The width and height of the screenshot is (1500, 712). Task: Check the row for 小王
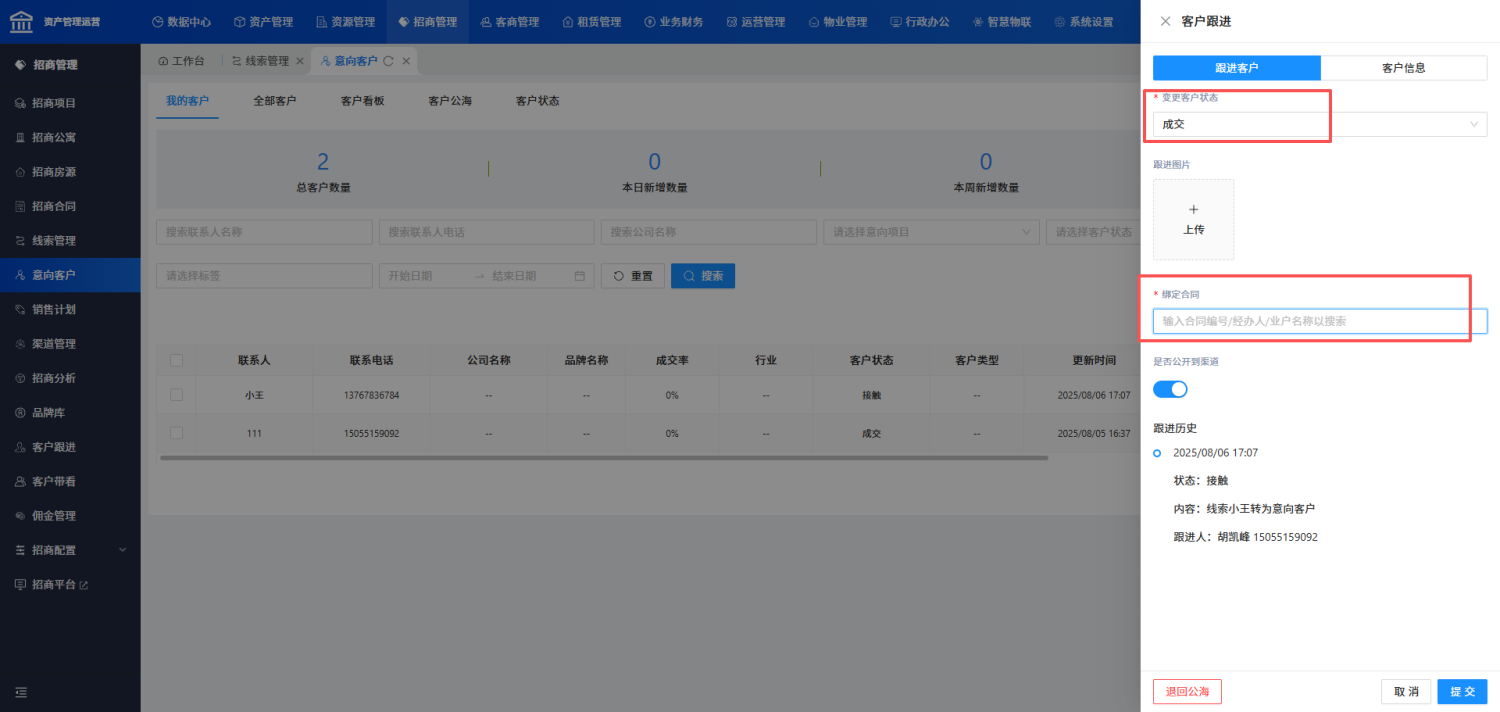click(176, 395)
